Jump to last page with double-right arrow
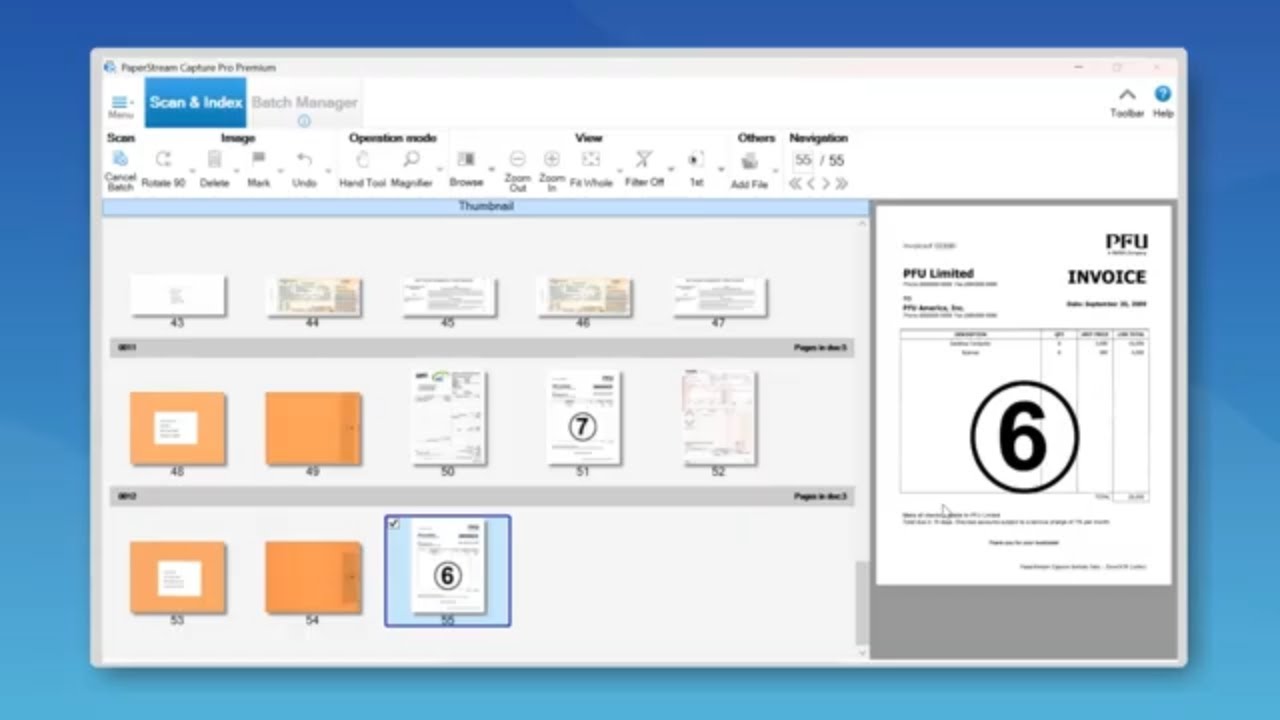 pyautogui.click(x=841, y=184)
